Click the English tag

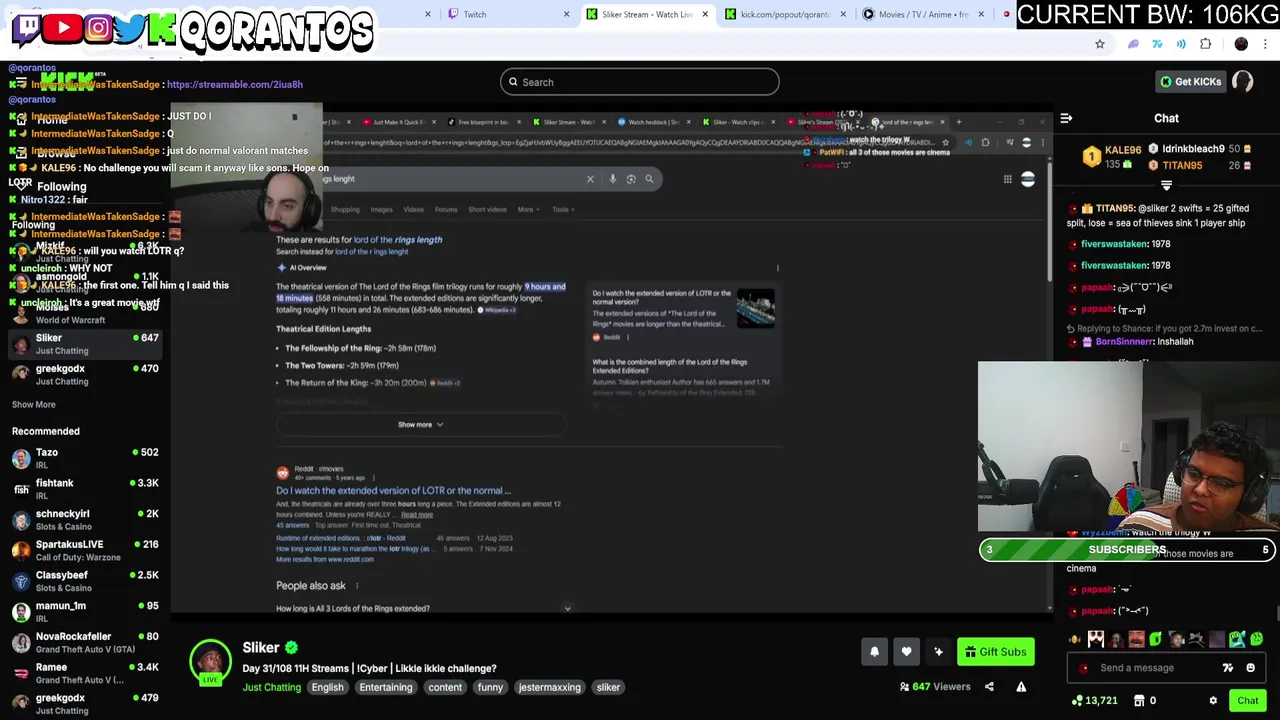click(327, 687)
